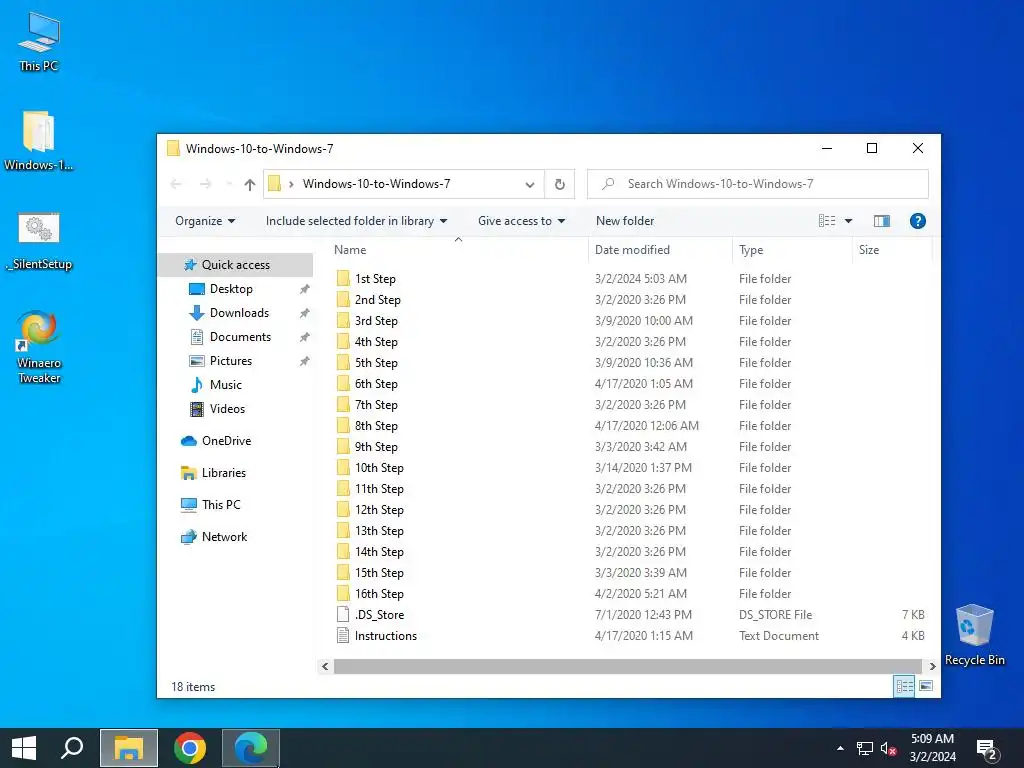The height and width of the screenshot is (768, 1024).
Task: Open the recent locations dropdown arrow
Action: pyautogui.click(x=229, y=184)
